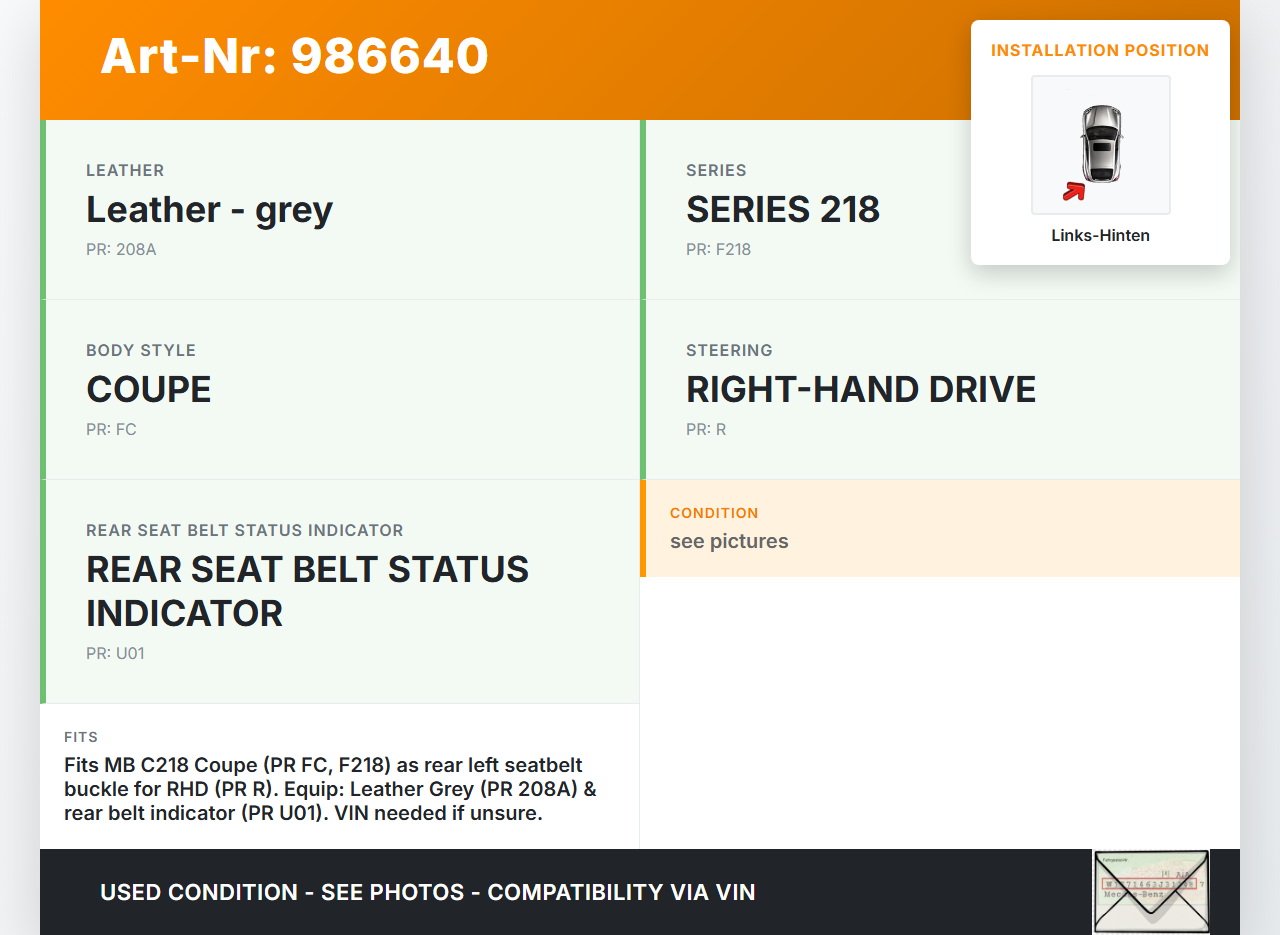Click the Links-Hinten position caption
Viewport: 1280px width, 935px height.
pos(1100,236)
